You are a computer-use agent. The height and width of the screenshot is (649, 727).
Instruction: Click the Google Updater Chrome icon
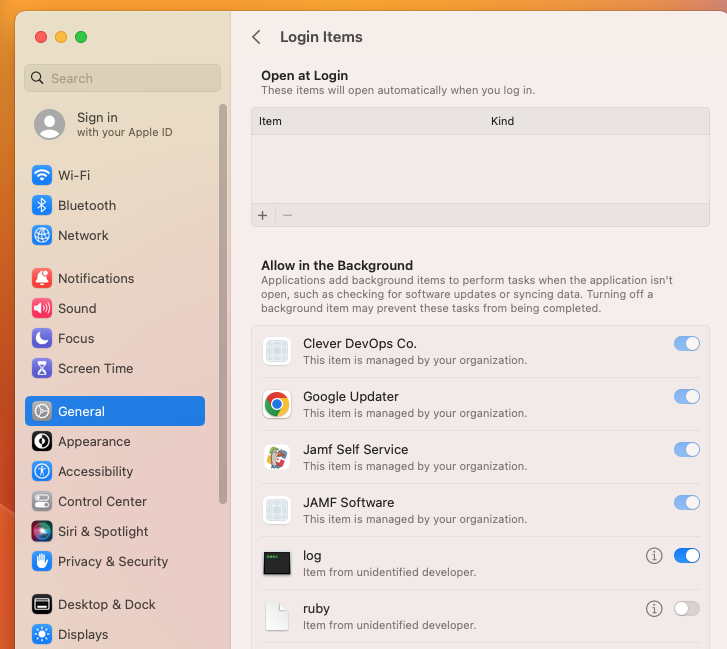point(277,404)
